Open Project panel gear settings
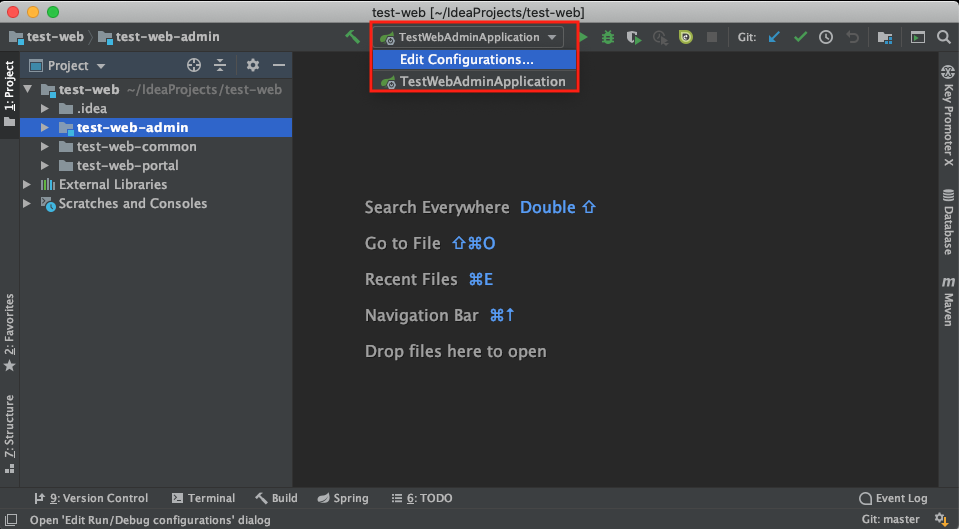 click(253, 65)
